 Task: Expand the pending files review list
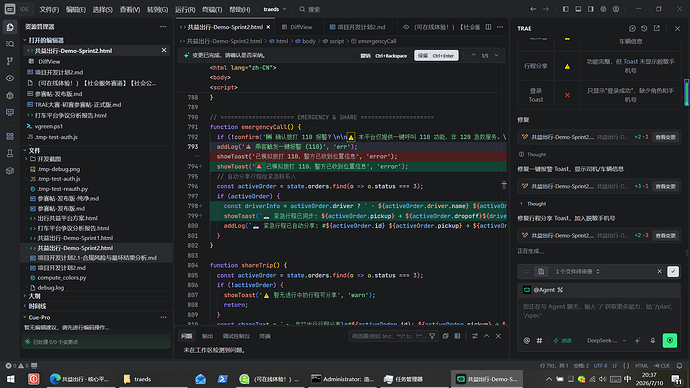(577, 271)
